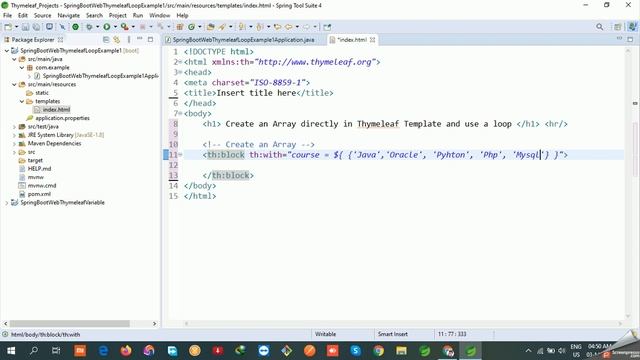Viewport: 640px width, 360px height.
Task: Open the perspective switcher icon
Action: pos(618,27)
